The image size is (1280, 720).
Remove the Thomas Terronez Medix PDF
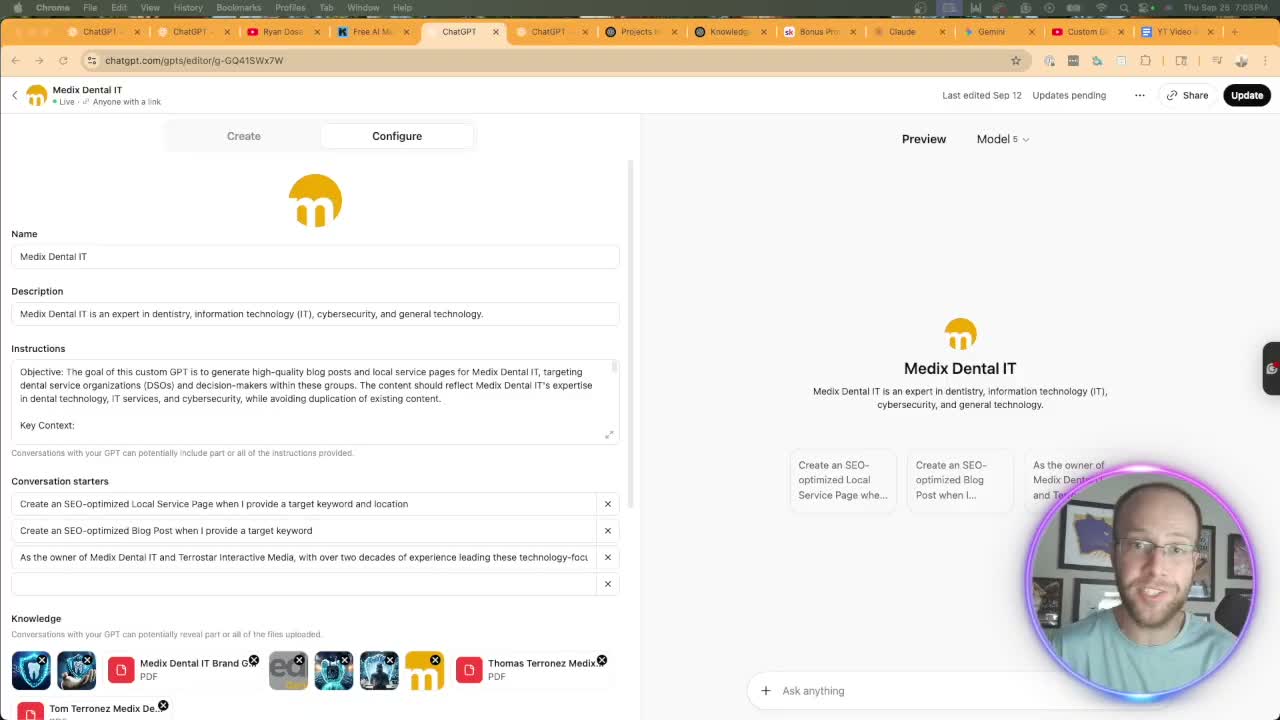[601, 661]
